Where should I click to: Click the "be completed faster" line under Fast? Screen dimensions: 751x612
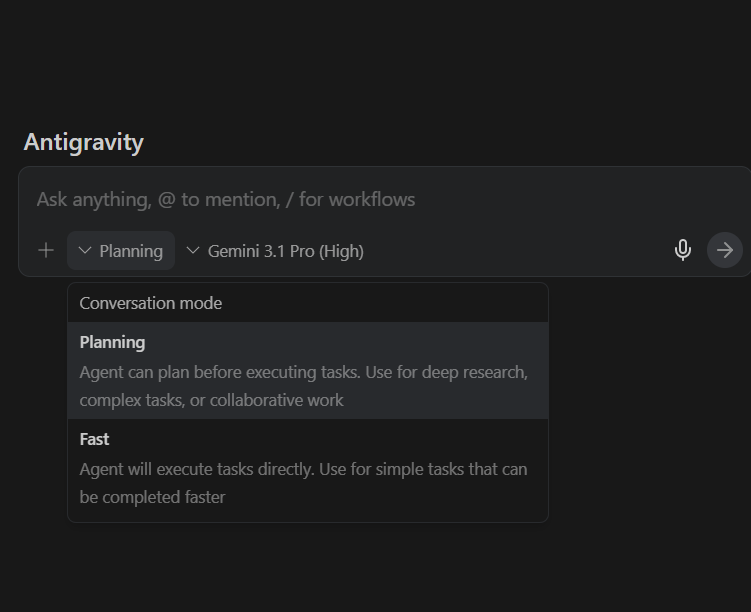pyautogui.click(x=153, y=497)
